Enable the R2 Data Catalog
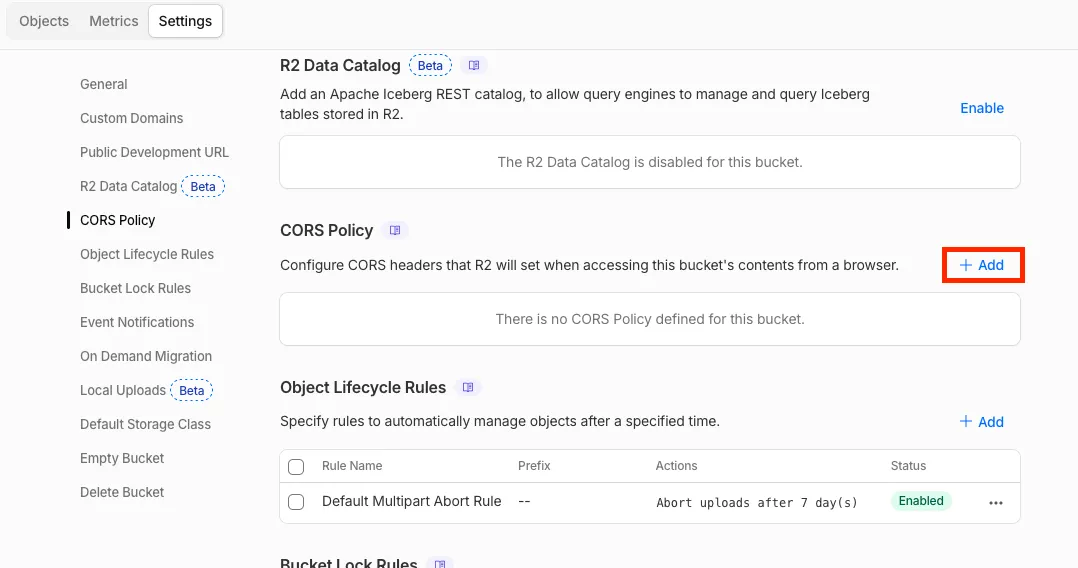The height and width of the screenshot is (568, 1078). point(982,108)
